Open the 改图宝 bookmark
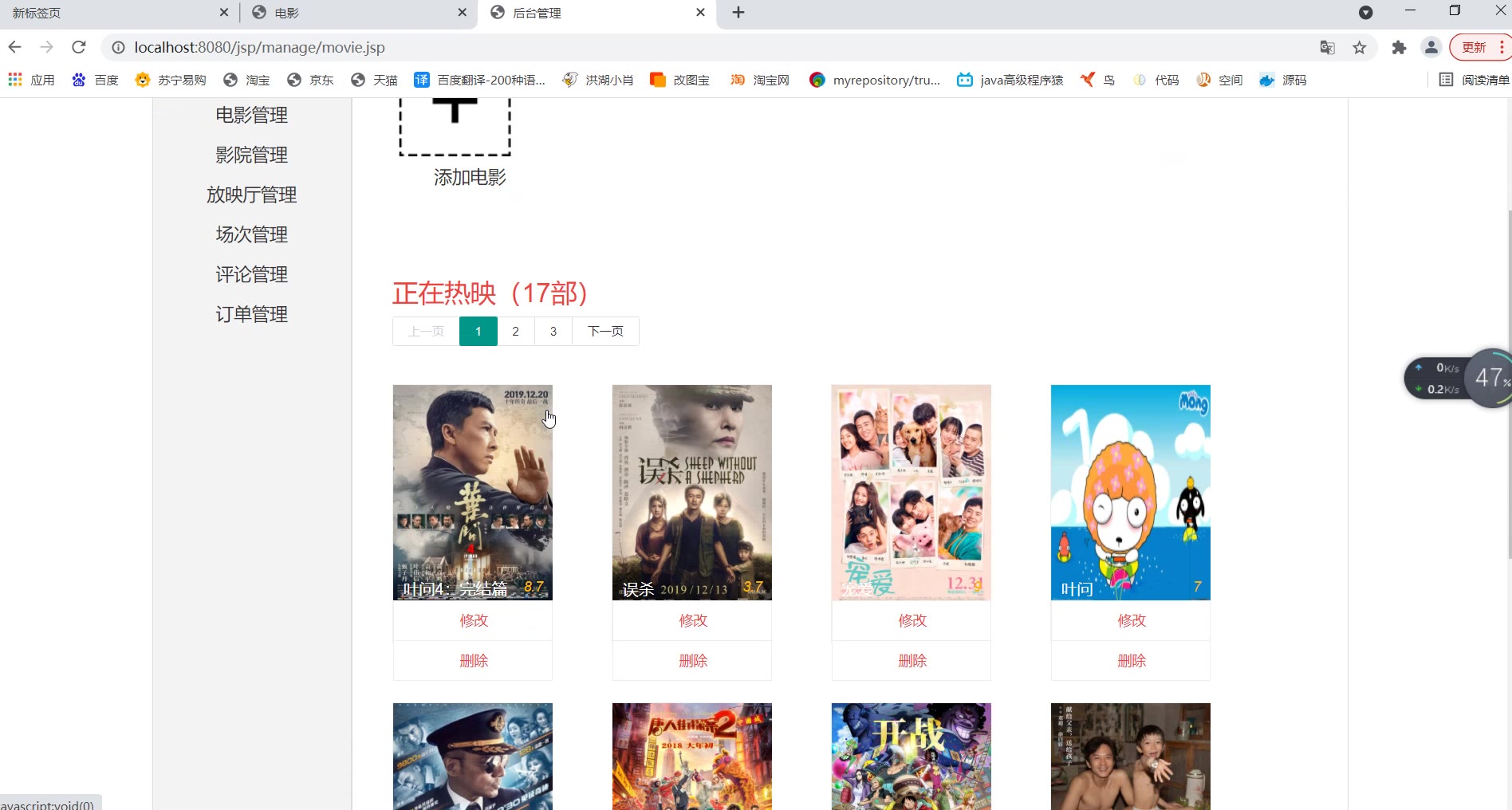Image resolution: width=1512 pixels, height=810 pixels. [x=680, y=80]
